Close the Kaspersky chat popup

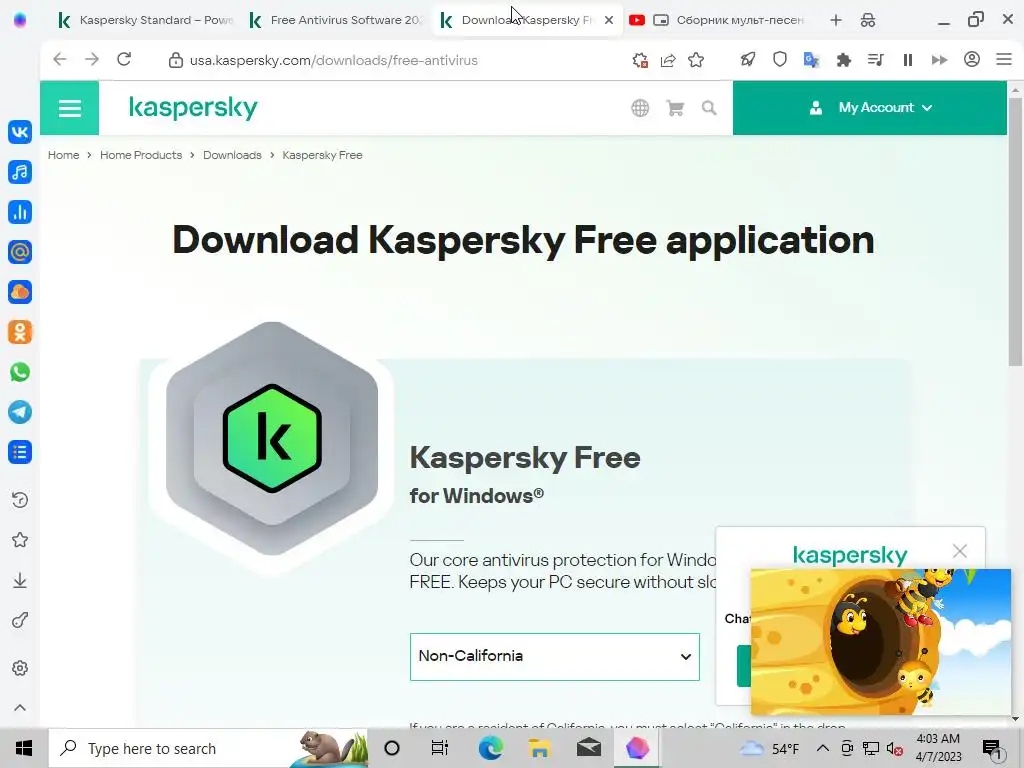pos(959,551)
